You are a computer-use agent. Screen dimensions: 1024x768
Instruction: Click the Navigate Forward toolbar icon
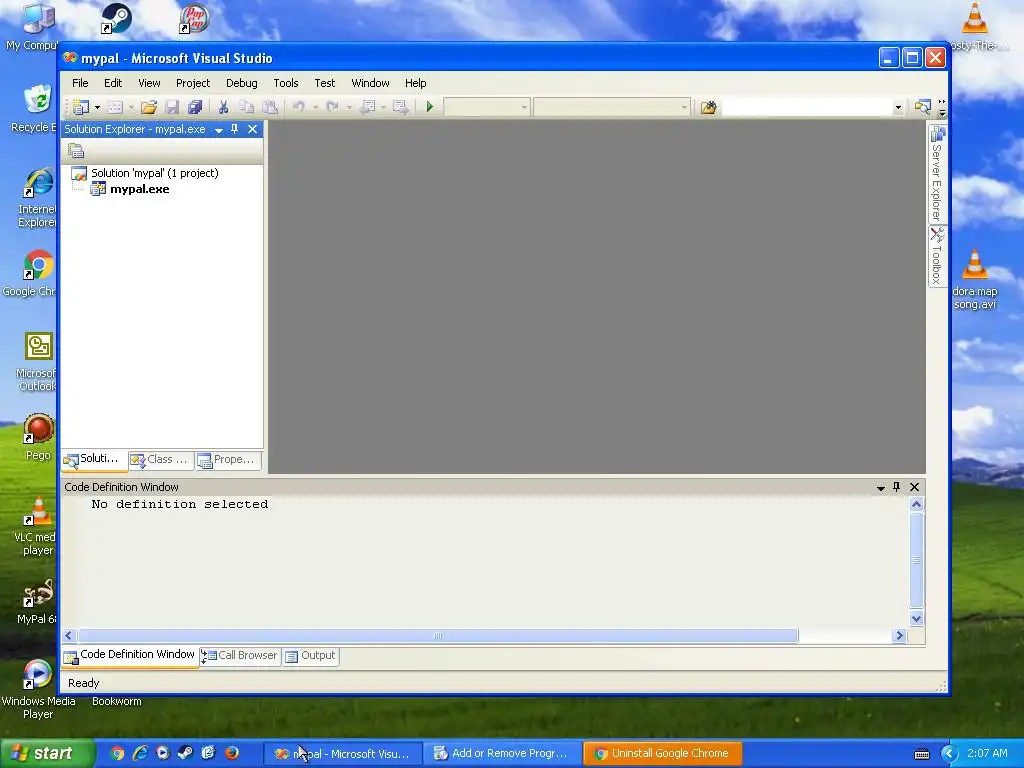pos(400,107)
